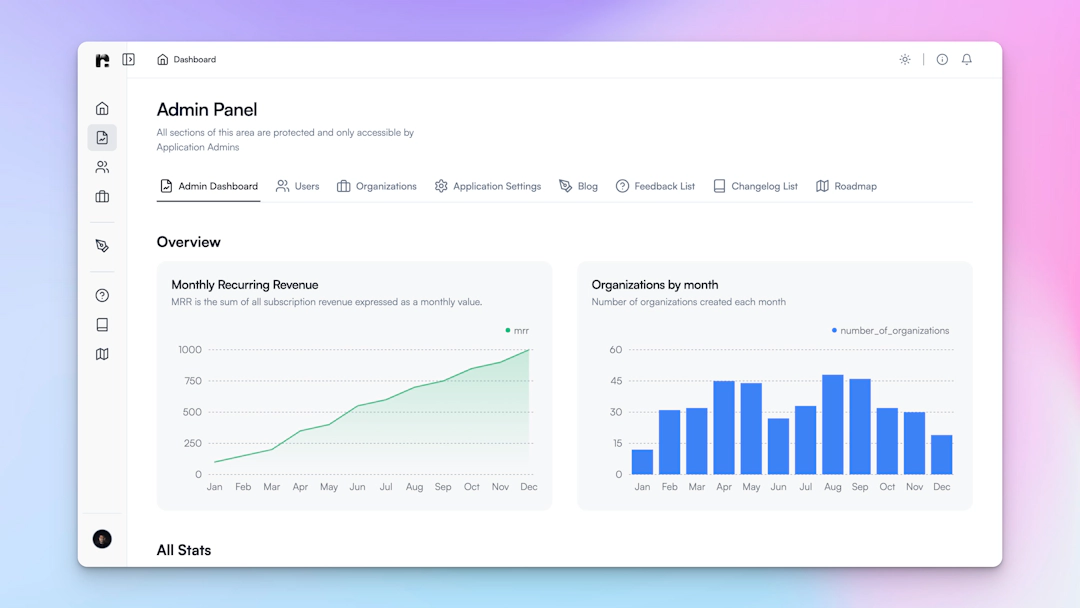Screen dimensions: 1080x608
Task: Open the info circle icon in header
Action: point(942,59)
